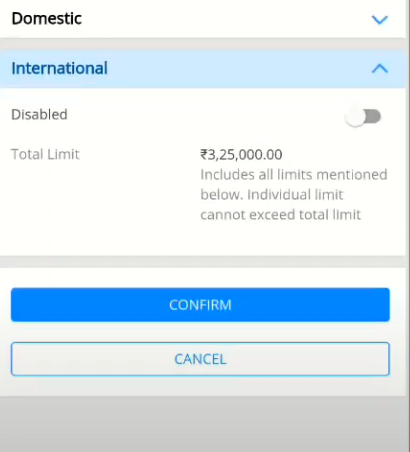Tap the 'International' title text

point(60,68)
